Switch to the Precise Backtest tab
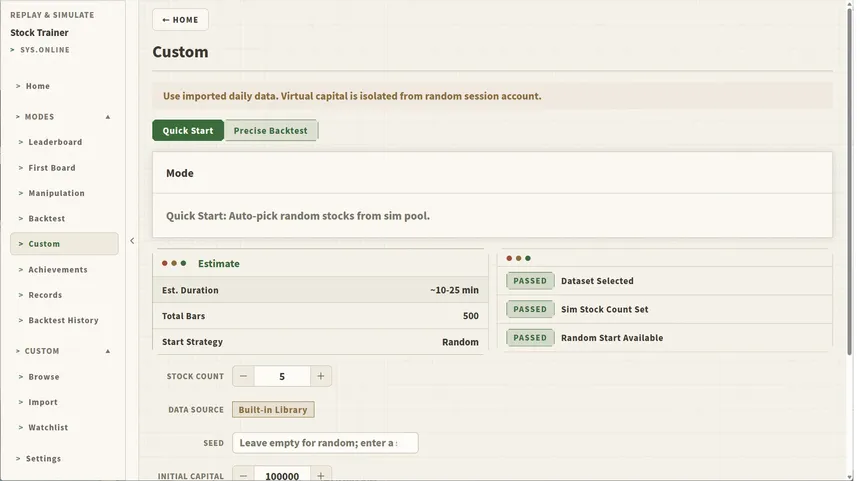Screen dimensions: 860x481 coord(270,131)
